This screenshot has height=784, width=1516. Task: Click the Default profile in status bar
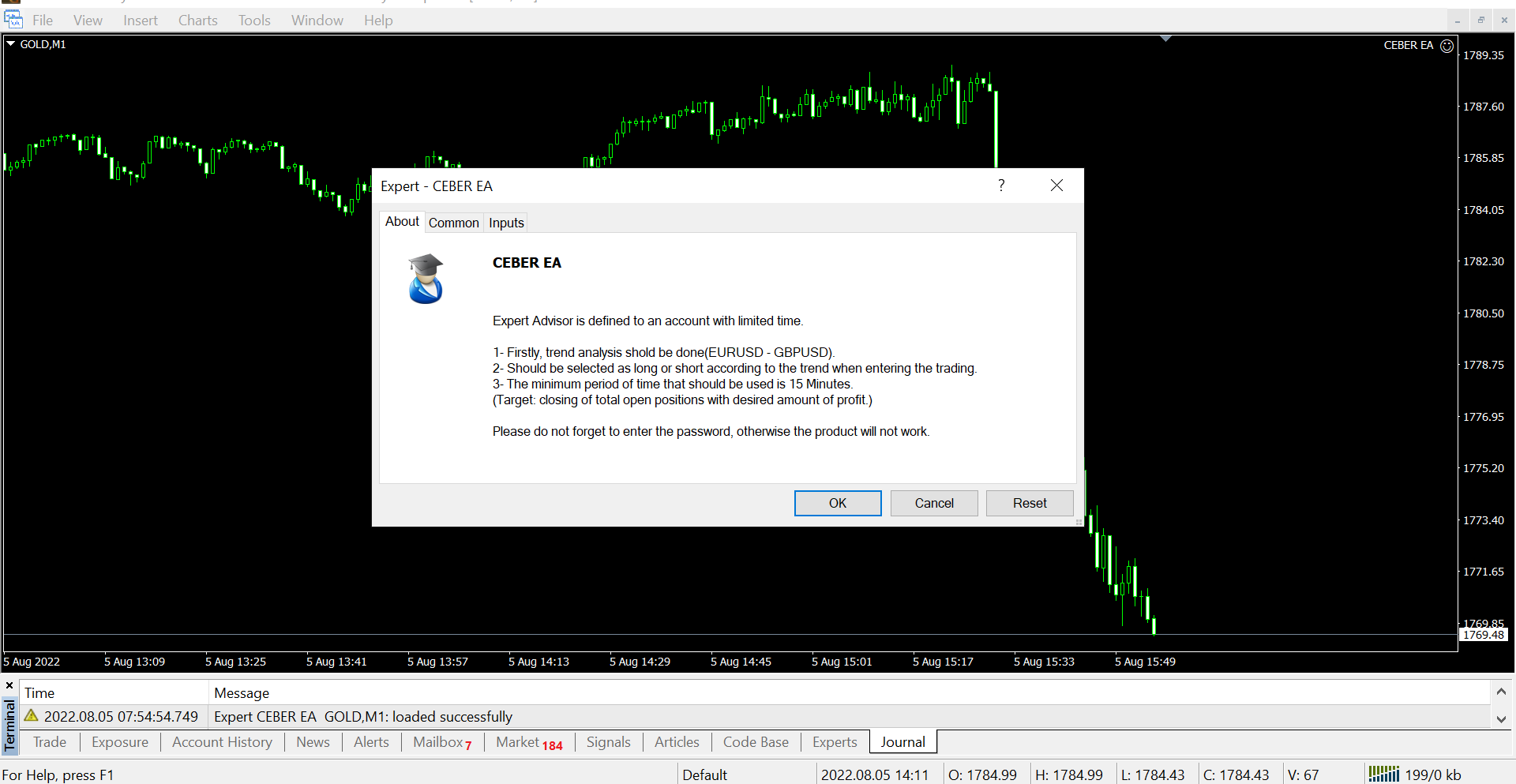(x=705, y=775)
